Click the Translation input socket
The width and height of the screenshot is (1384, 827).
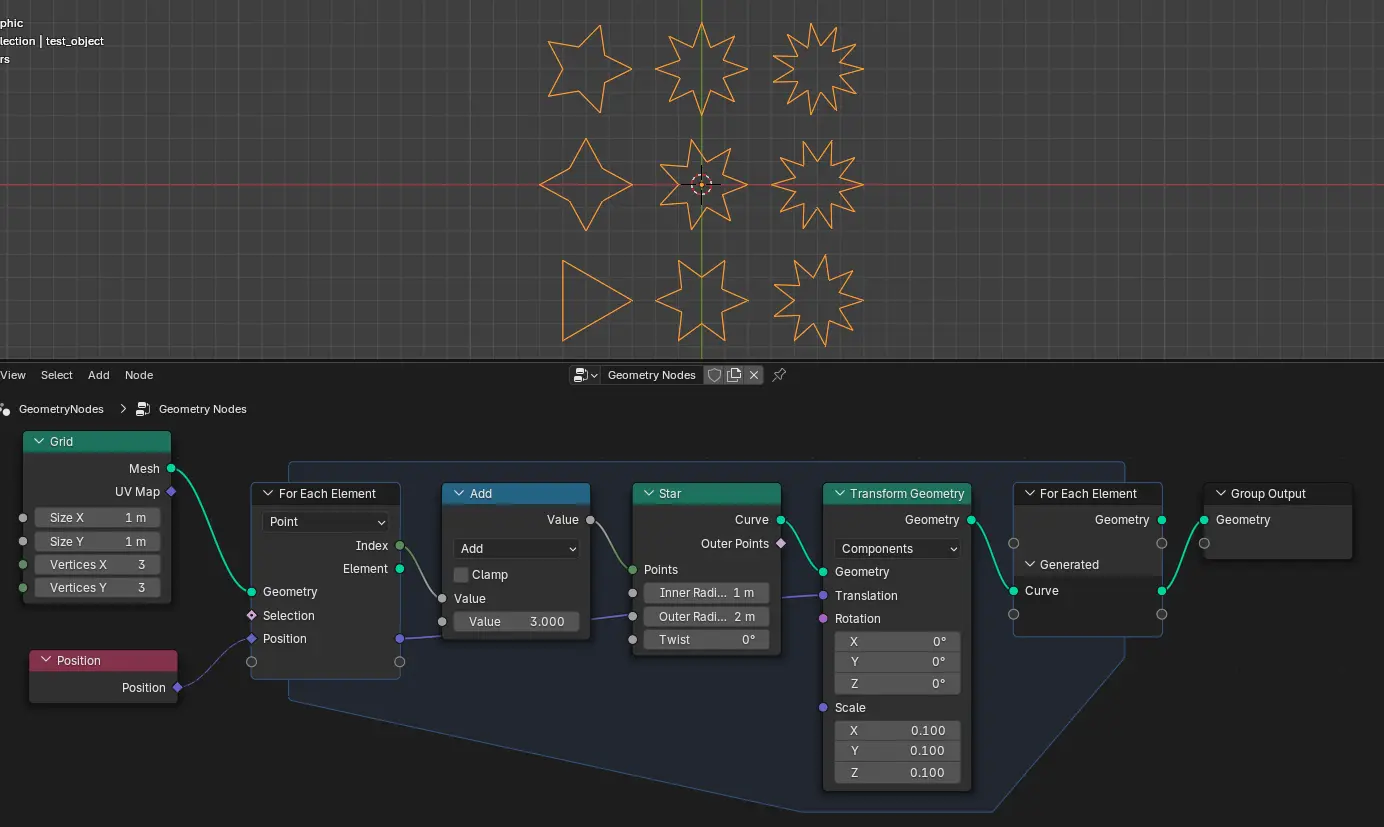[823, 595]
